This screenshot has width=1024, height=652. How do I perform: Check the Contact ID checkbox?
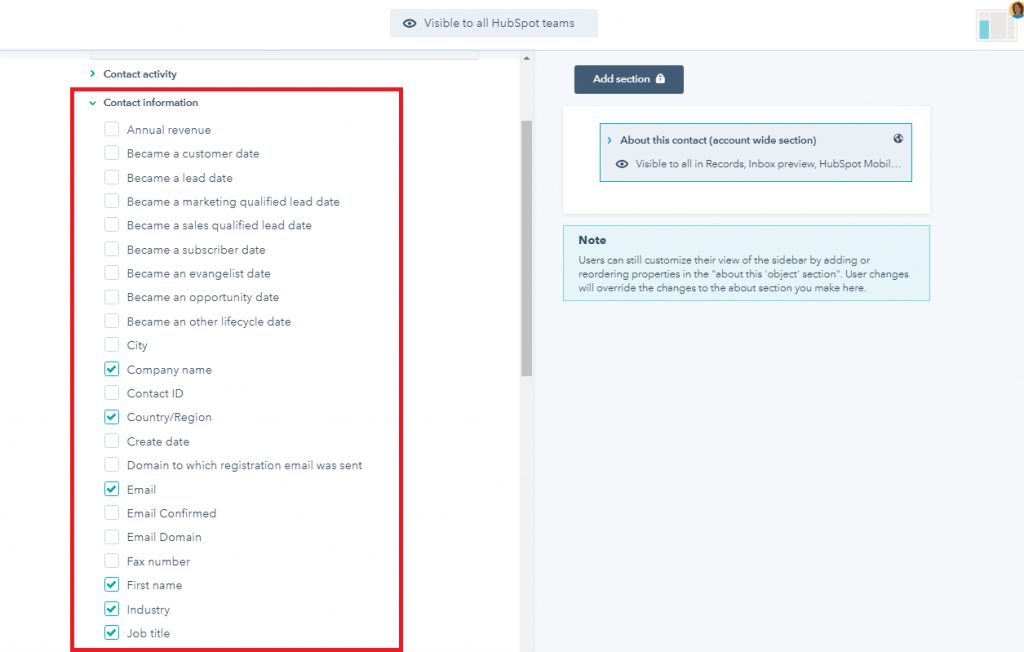click(112, 393)
